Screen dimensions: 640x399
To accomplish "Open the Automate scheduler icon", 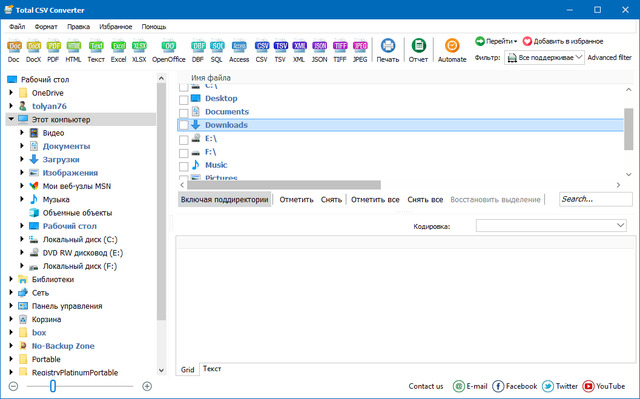I will 452,45.
